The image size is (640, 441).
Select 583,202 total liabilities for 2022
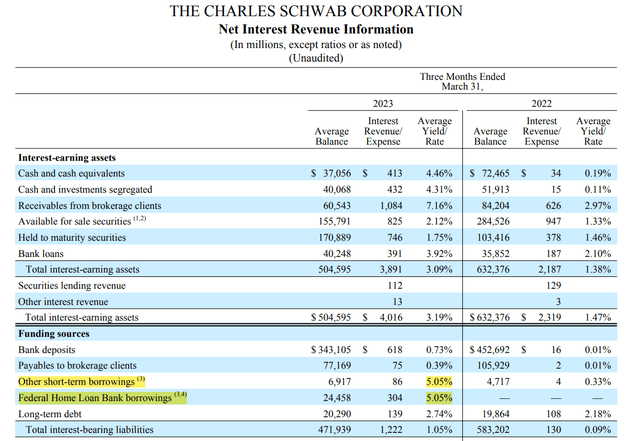tap(493, 430)
